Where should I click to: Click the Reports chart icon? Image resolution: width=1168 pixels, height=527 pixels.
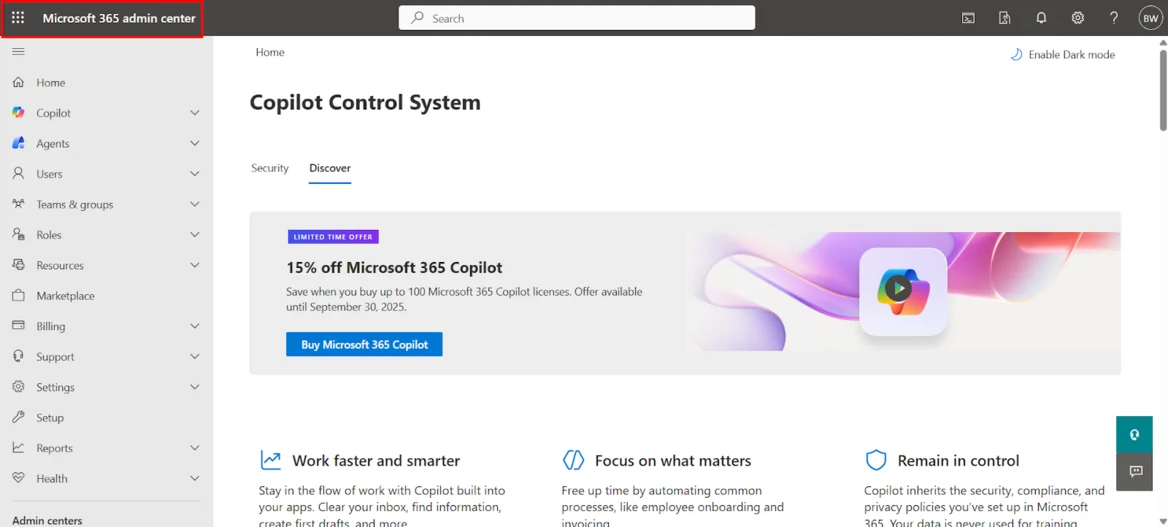point(19,448)
